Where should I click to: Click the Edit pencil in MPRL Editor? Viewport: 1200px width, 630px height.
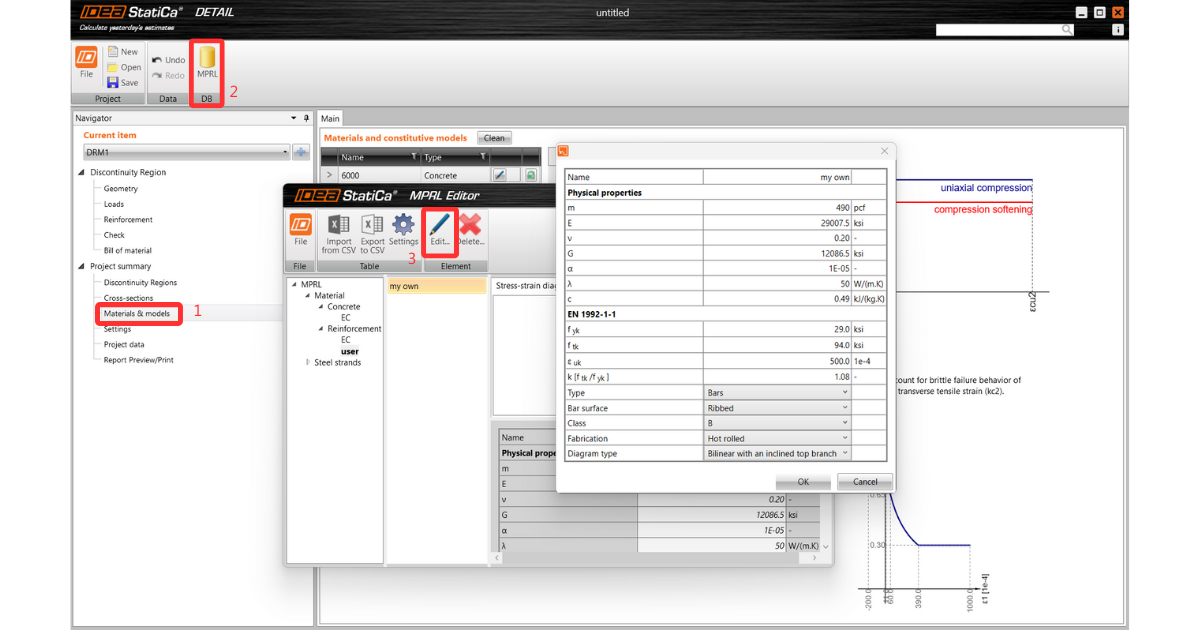440,230
